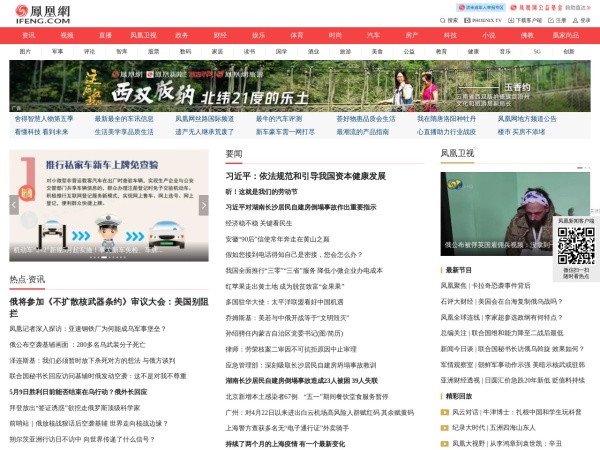Click the ifeng.com Phoenix logo
Image resolution: width=600 pixels, height=450 pixels.
42,13
